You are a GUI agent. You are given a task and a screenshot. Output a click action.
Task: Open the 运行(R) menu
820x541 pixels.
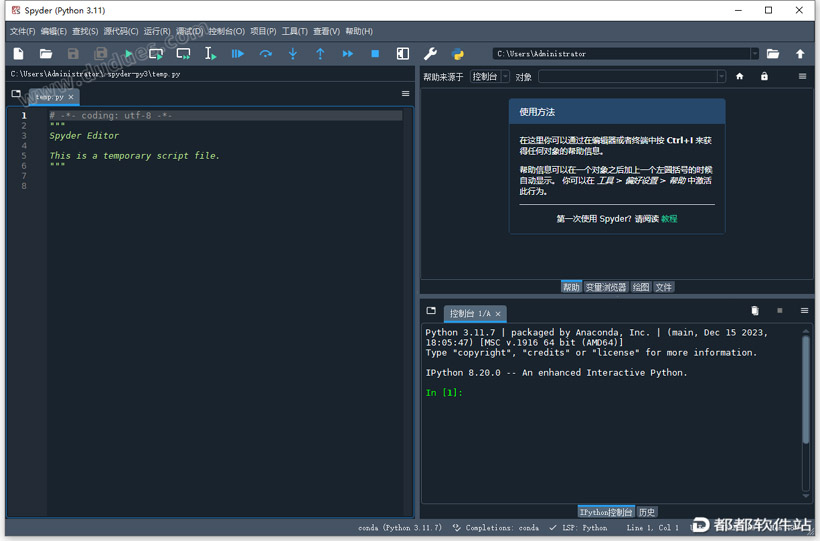(157, 31)
